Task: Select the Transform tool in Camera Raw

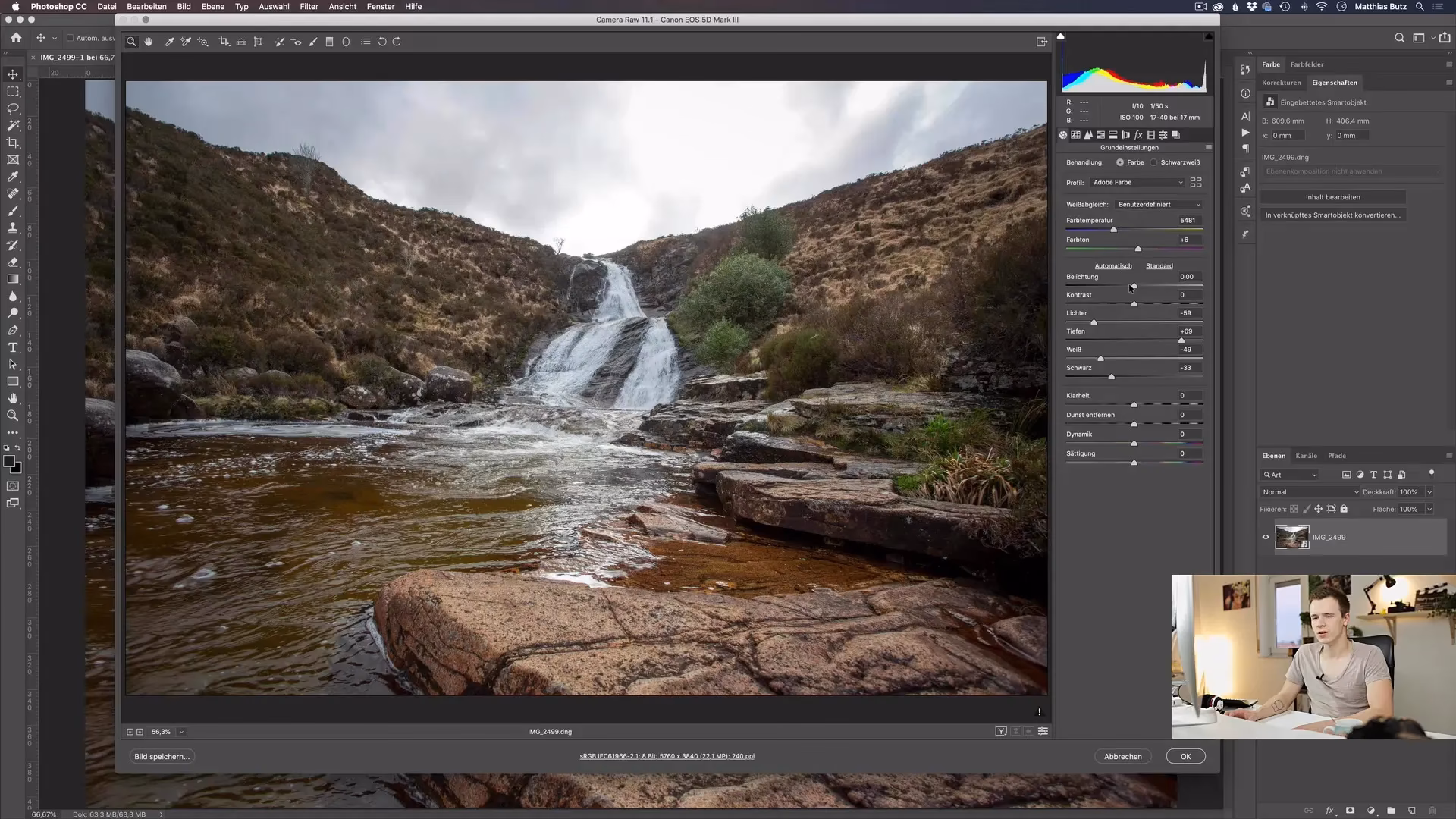Action: [258, 42]
